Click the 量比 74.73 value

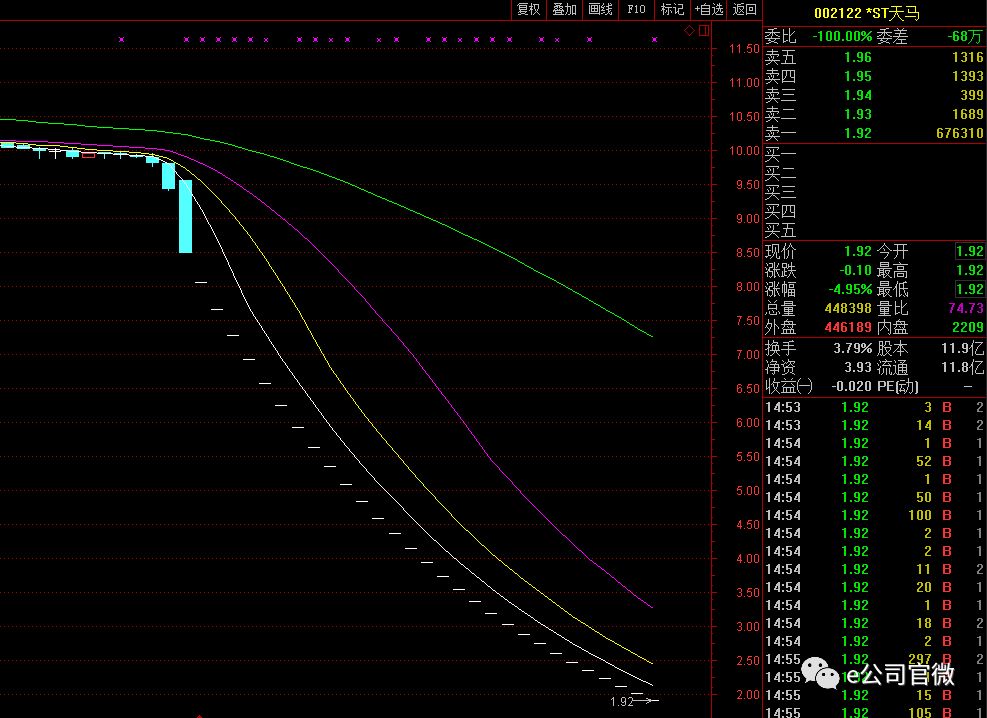point(965,308)
